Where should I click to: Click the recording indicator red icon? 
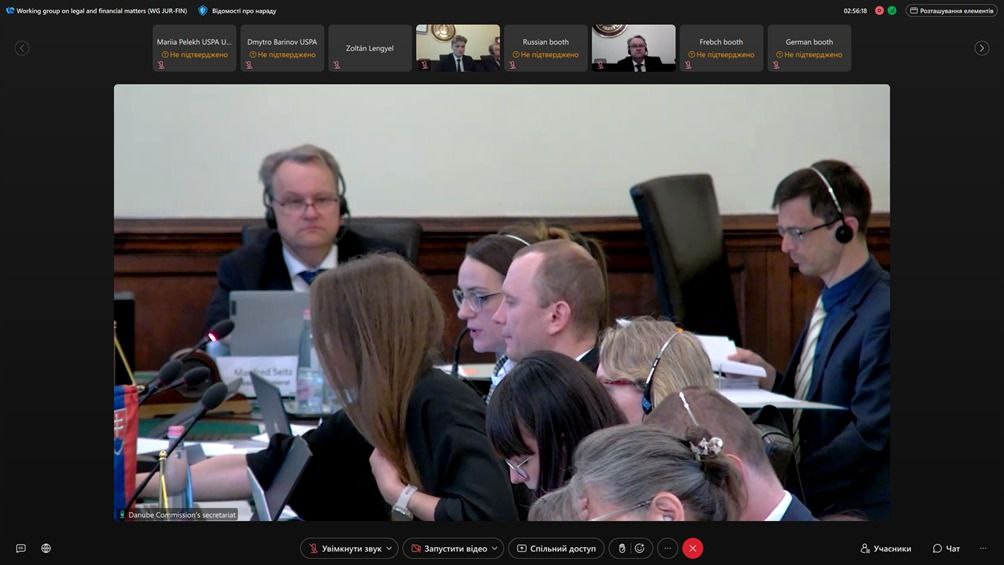point(879,11)
